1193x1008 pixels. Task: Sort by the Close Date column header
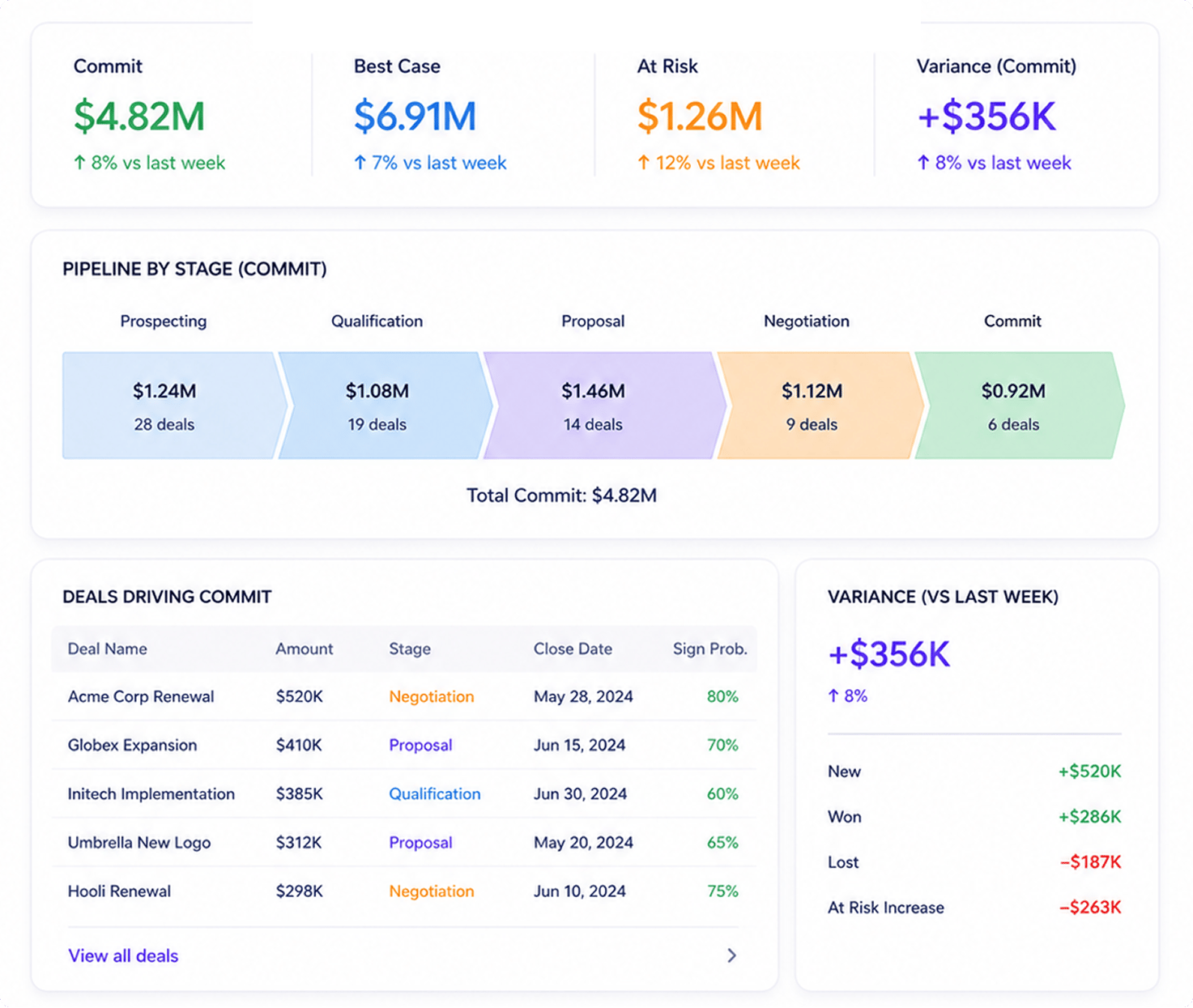point(573,649)
